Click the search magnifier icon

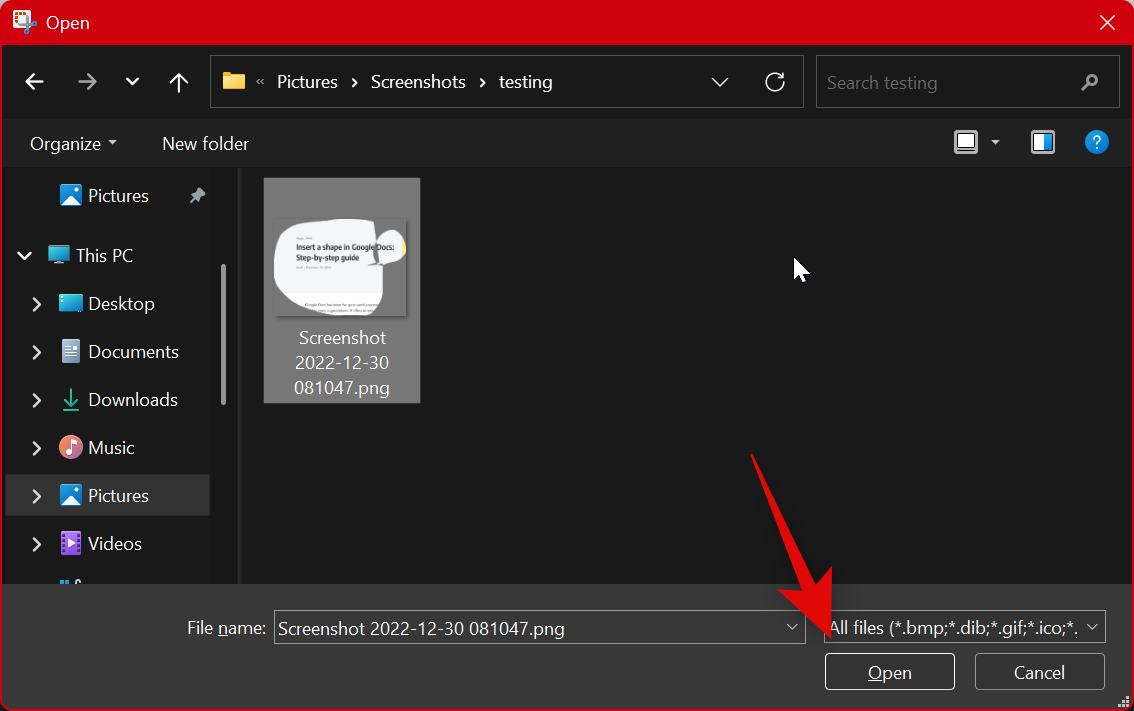(1089, 82)
